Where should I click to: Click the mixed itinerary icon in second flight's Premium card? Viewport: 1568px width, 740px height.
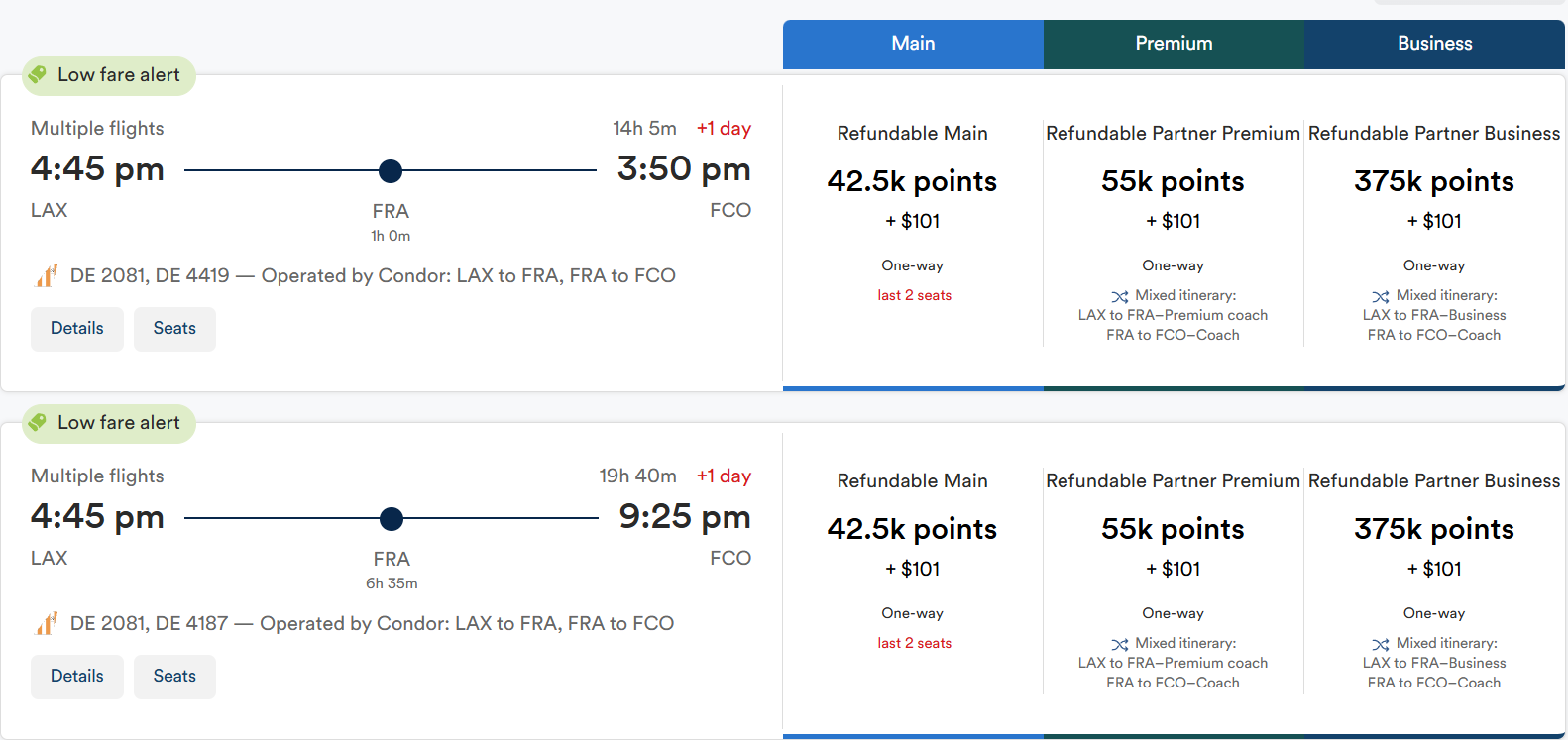tap(1120, 643)
